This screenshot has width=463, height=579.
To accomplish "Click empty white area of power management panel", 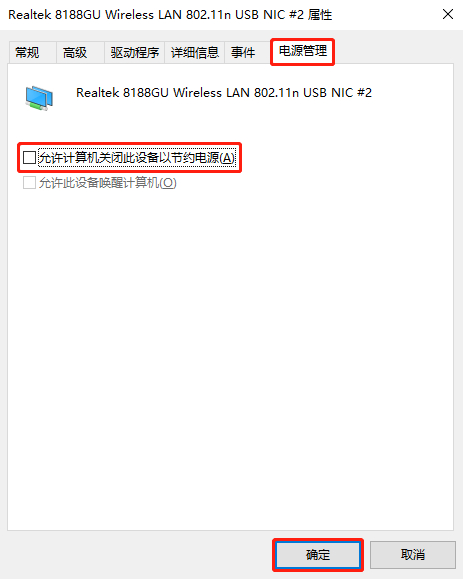I will (230, 351).
